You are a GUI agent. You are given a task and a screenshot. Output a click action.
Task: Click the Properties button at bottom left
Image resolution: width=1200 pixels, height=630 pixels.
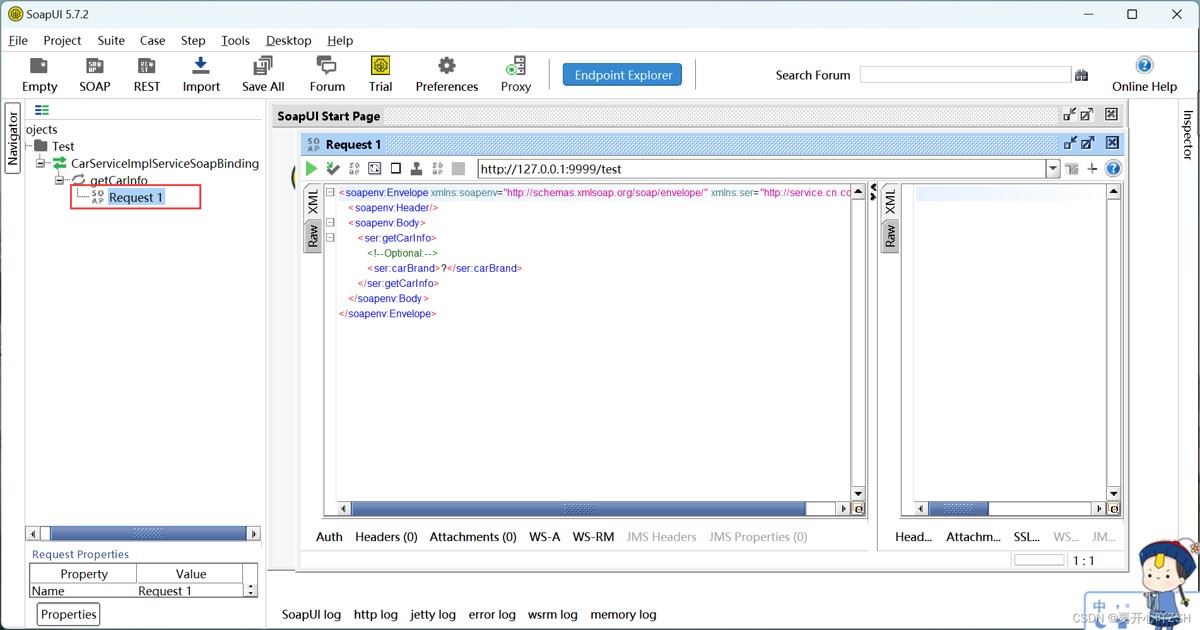point(69,614)
